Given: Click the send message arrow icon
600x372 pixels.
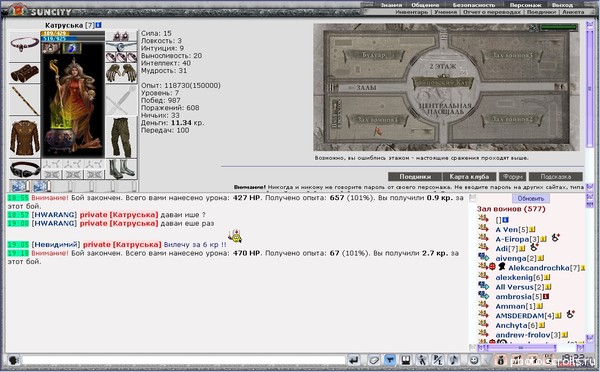Looking at the screenshot, I should (x=354, y=360).
